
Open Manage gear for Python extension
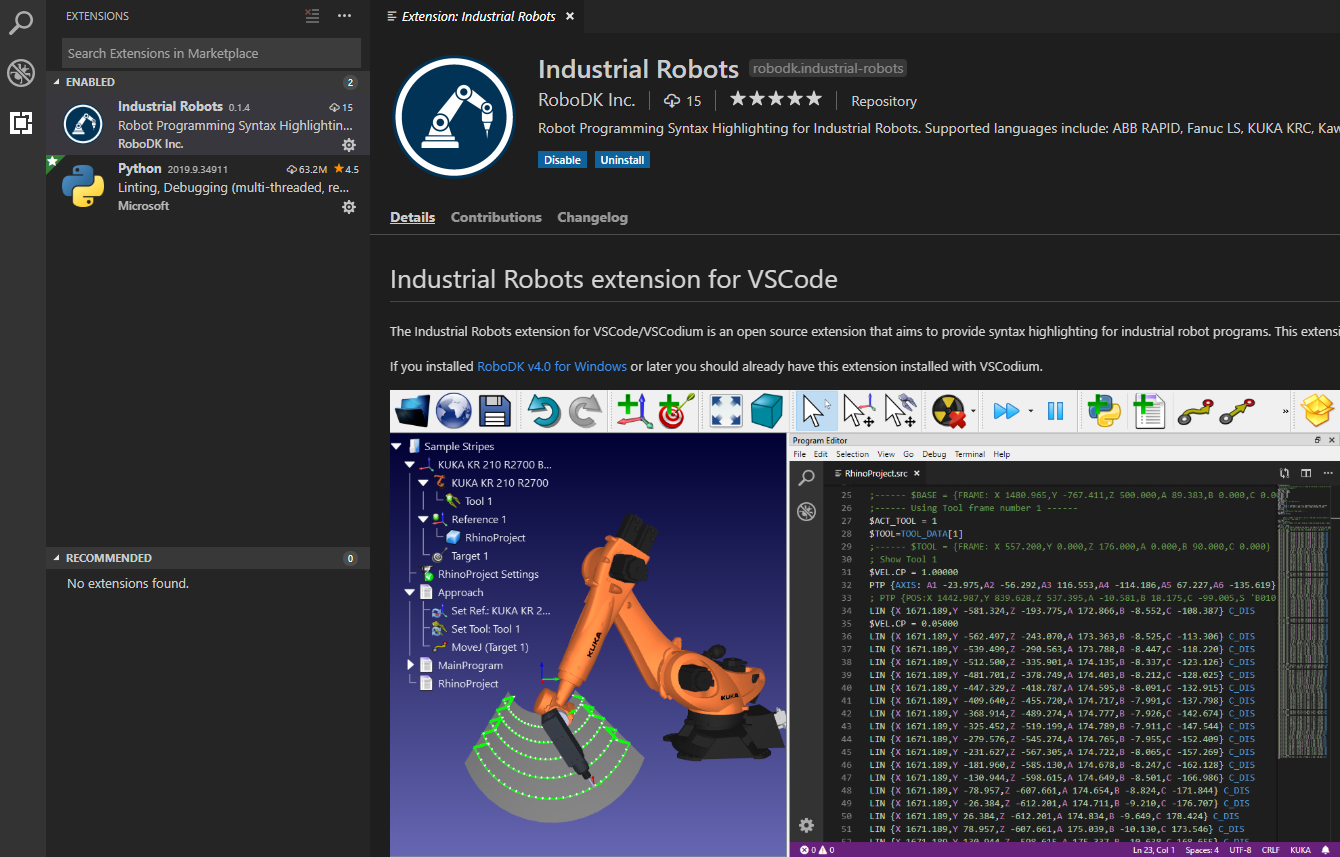point(349,207)
